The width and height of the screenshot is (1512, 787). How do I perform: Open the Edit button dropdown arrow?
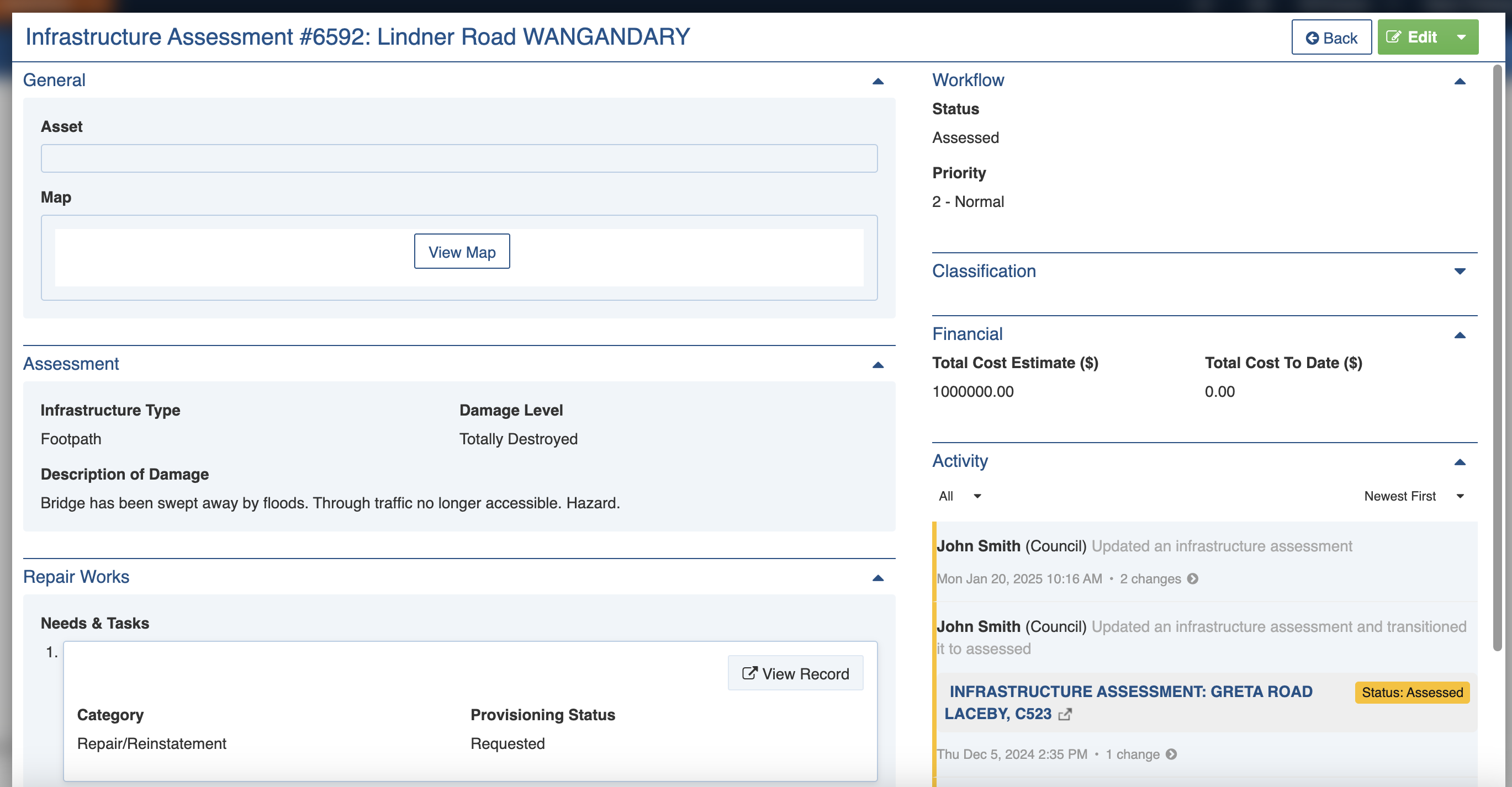pyautogui.click(x=1461, y=38)
